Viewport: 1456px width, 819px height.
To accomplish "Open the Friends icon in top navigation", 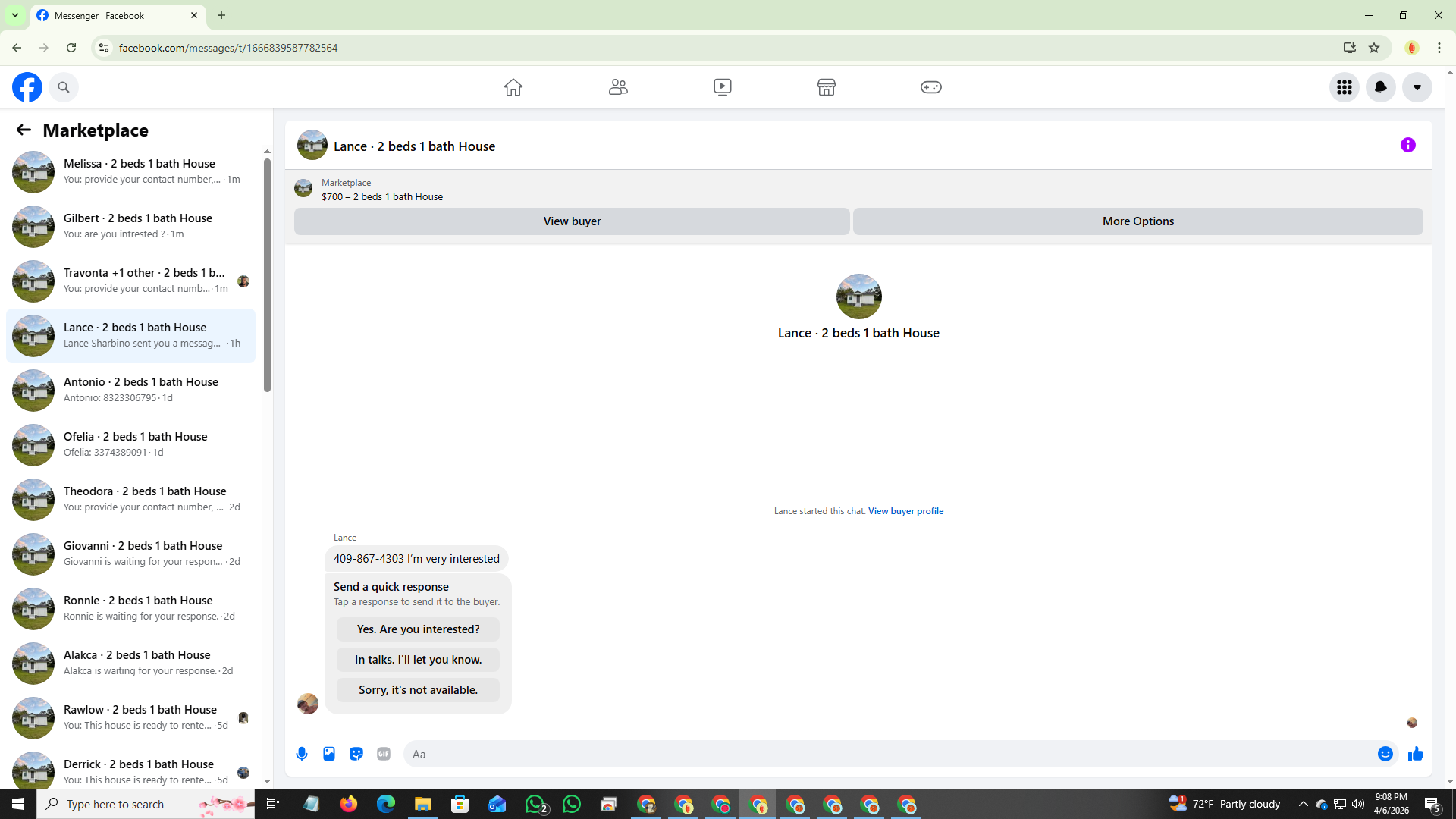I will 618,87.
